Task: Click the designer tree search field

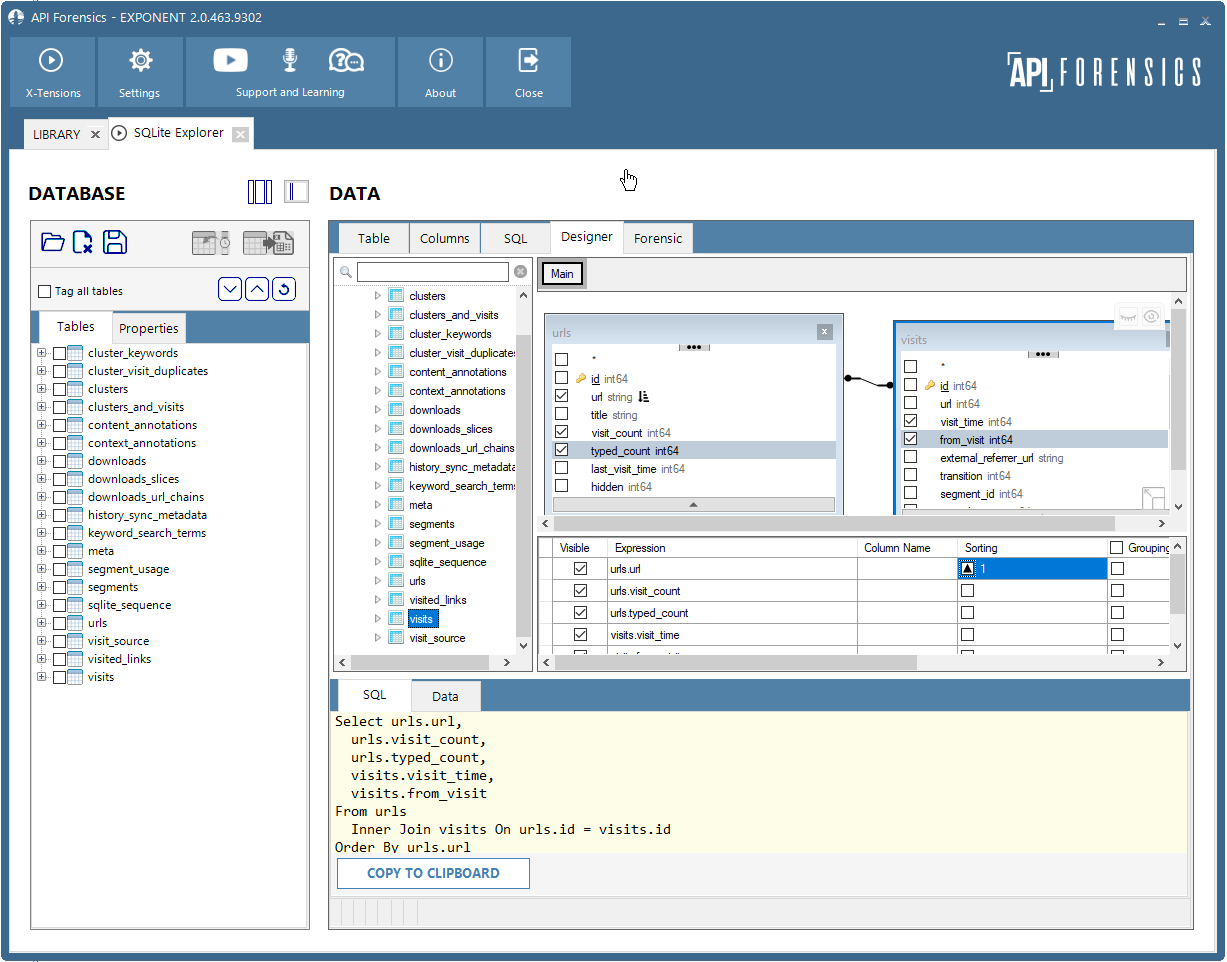Action: click(x=433, y=272)
